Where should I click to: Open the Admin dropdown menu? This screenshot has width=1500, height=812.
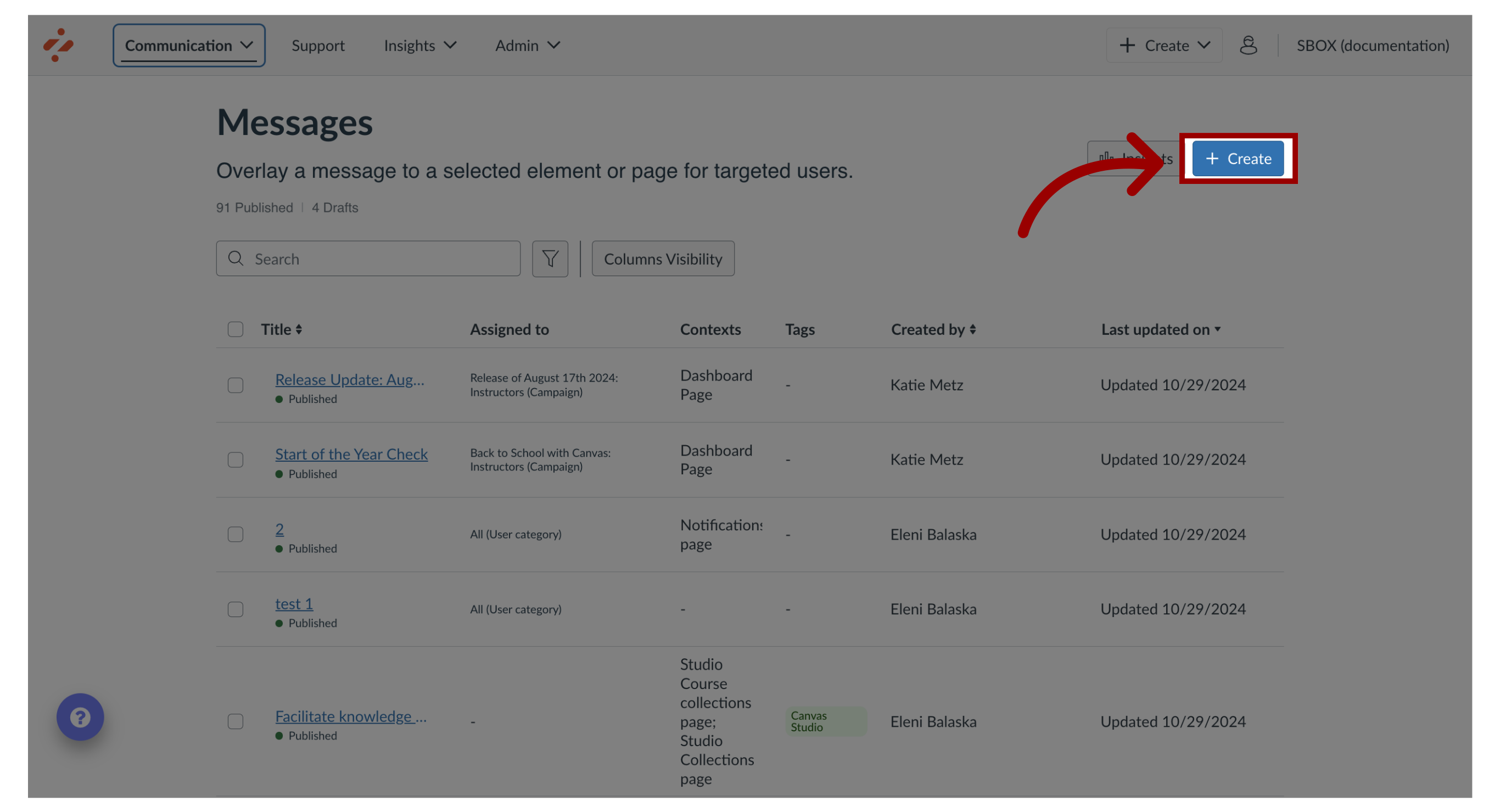pos(528,46)
